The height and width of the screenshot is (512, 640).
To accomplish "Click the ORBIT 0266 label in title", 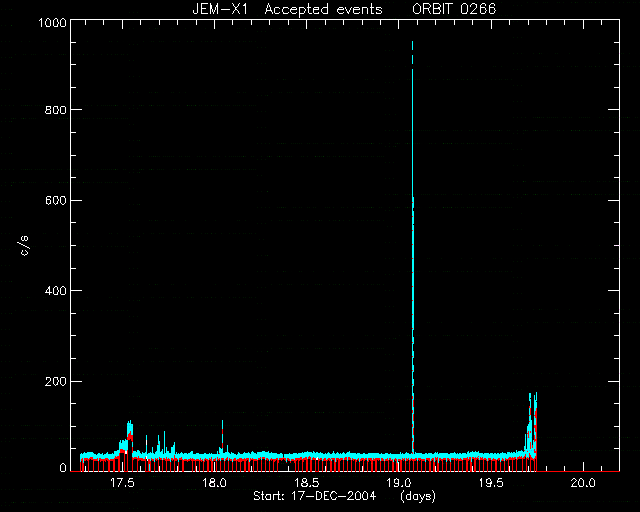I will pyautogui.click(x=454, y=9).
